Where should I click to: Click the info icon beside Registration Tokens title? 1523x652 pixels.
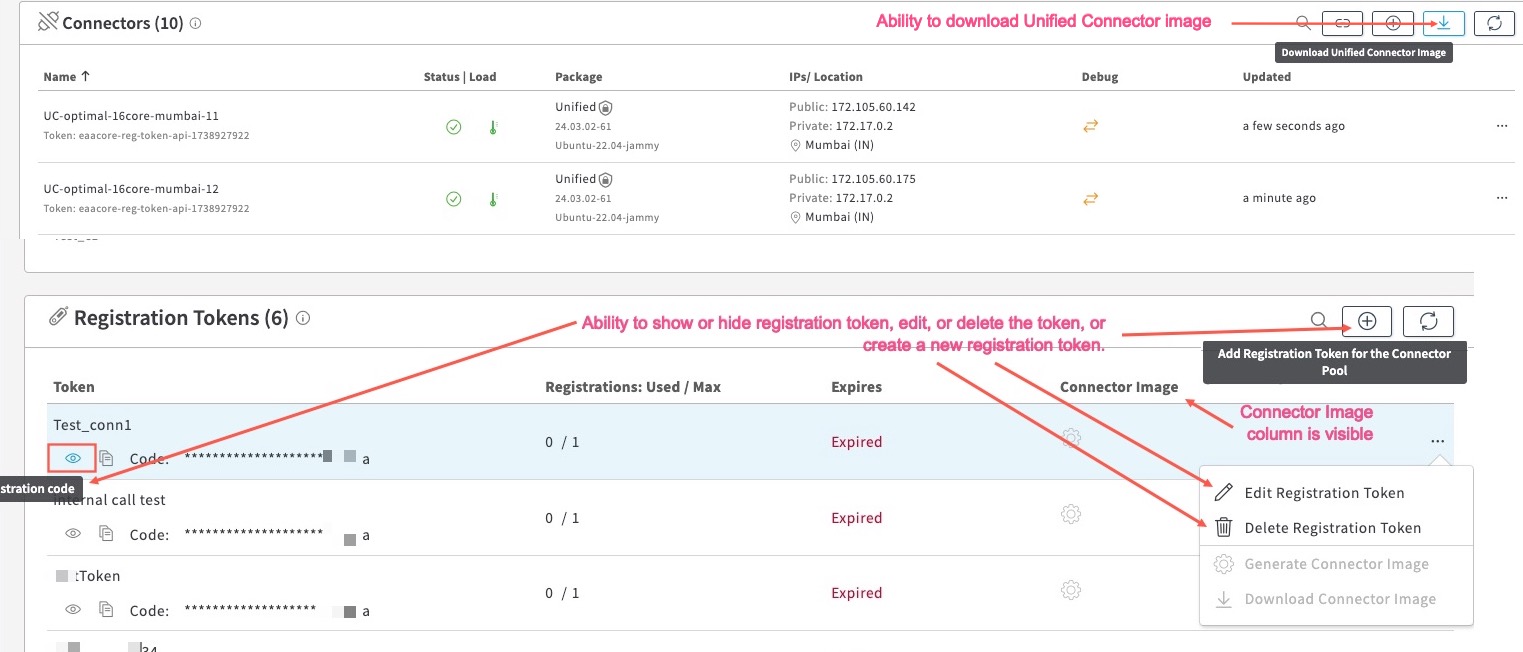(x=303, y=319)
